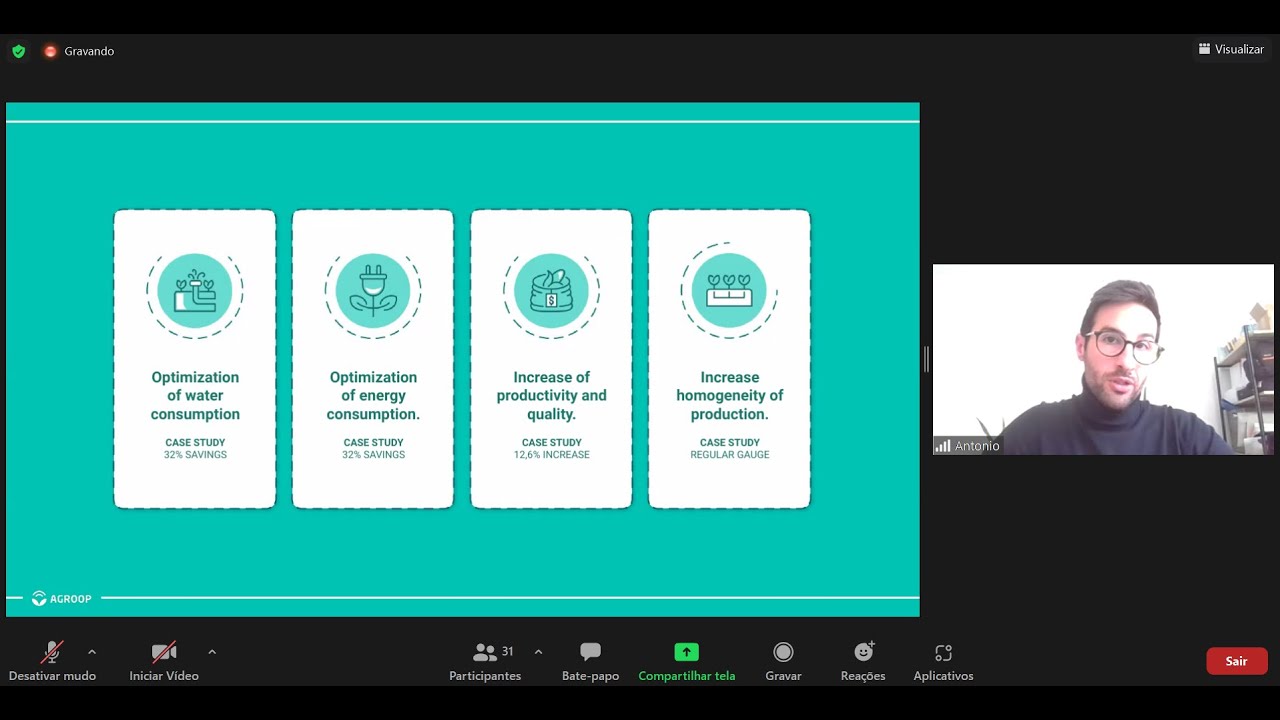Expand participants options arrow
Viewport: 1280px width, 720px height.
[538, 652]
